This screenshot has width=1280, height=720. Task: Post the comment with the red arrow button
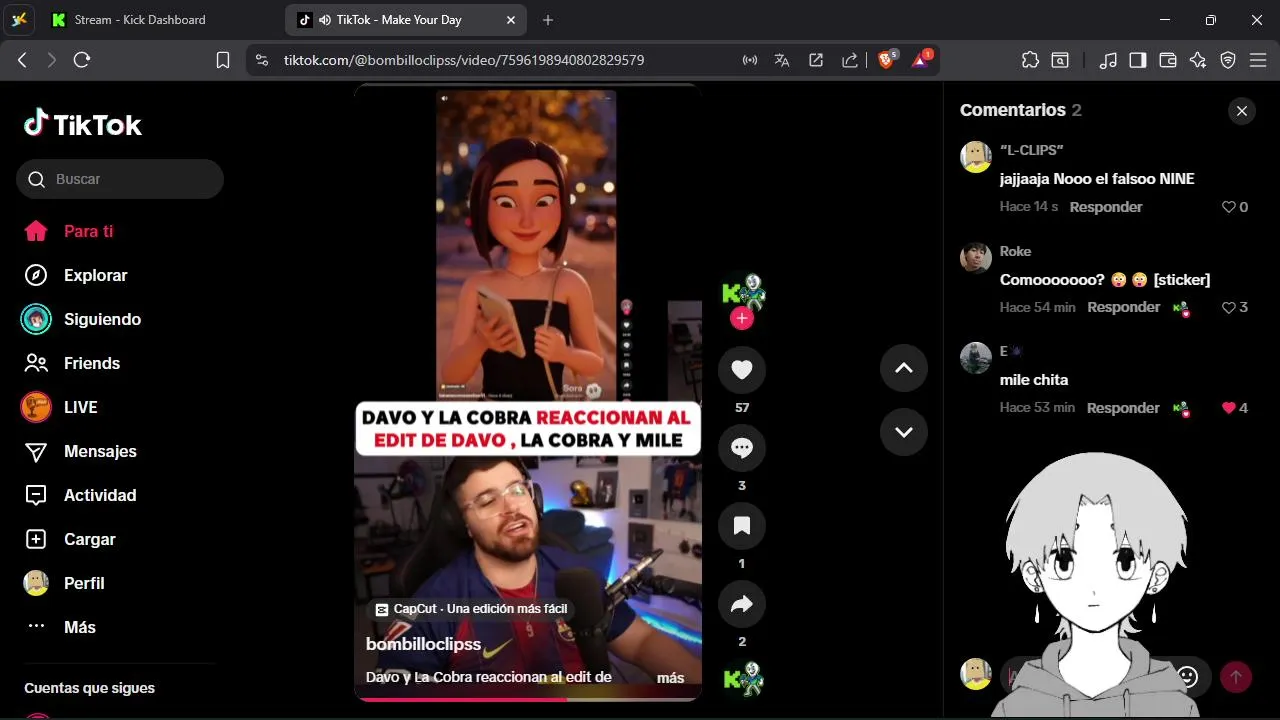pos(1235,677)
